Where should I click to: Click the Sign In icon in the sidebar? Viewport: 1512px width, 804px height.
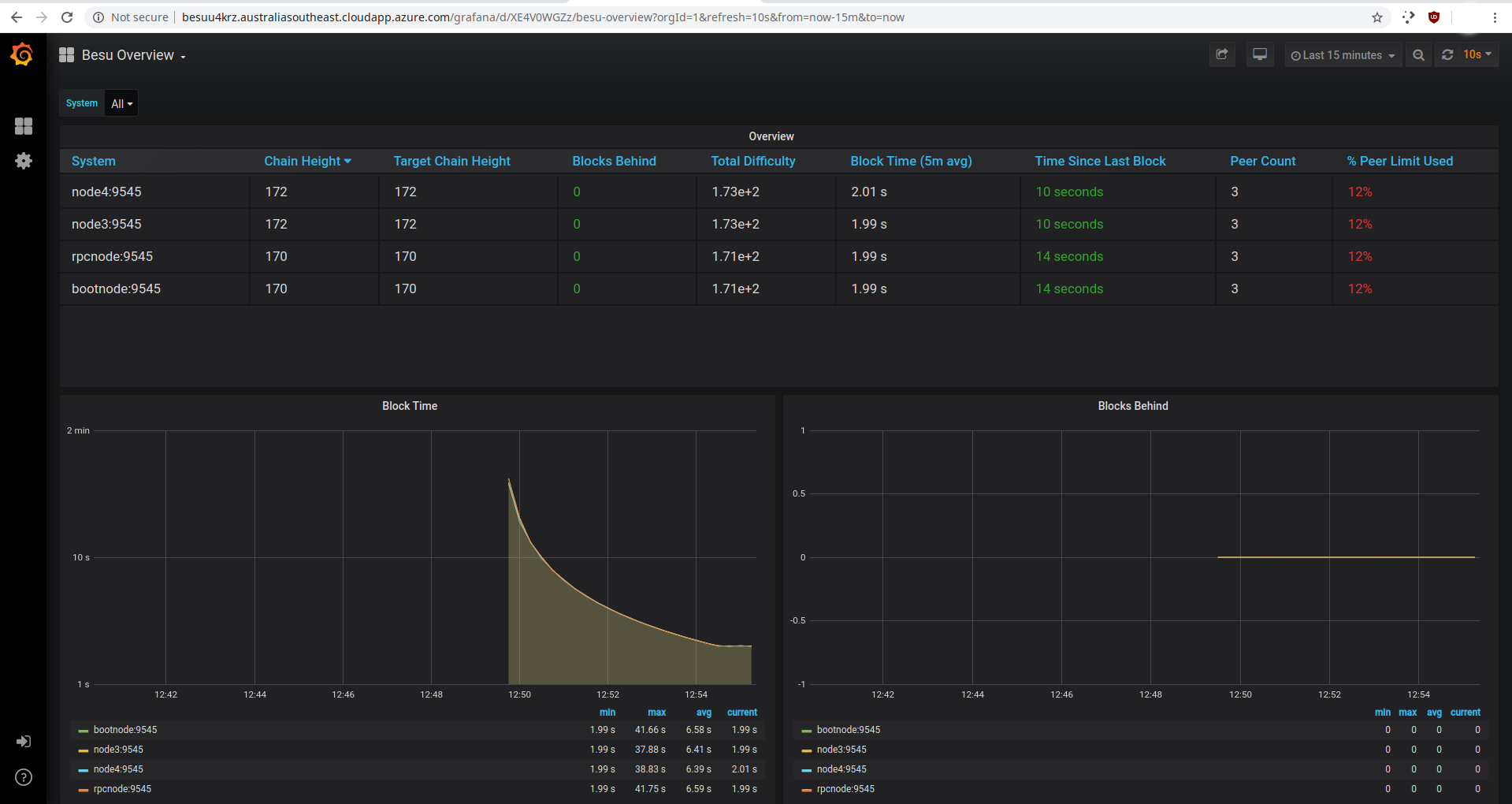[x=24, y=742]
